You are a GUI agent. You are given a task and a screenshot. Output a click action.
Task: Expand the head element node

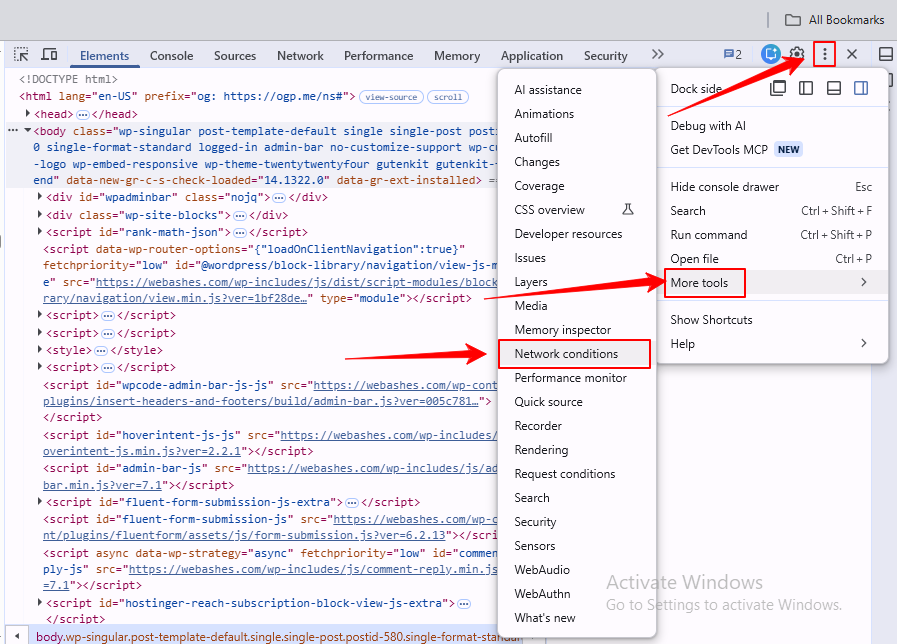click(x=27, y=113)
